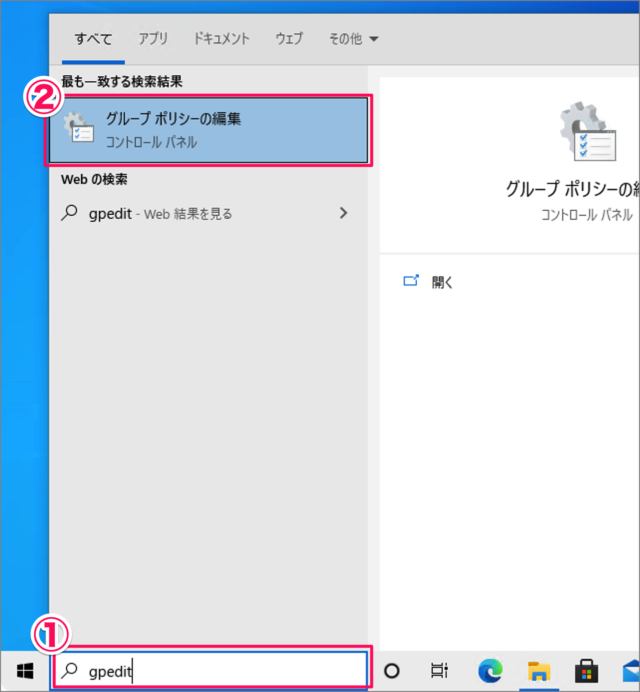Open Microsoft Store from the taskbar

pos(586,670)
